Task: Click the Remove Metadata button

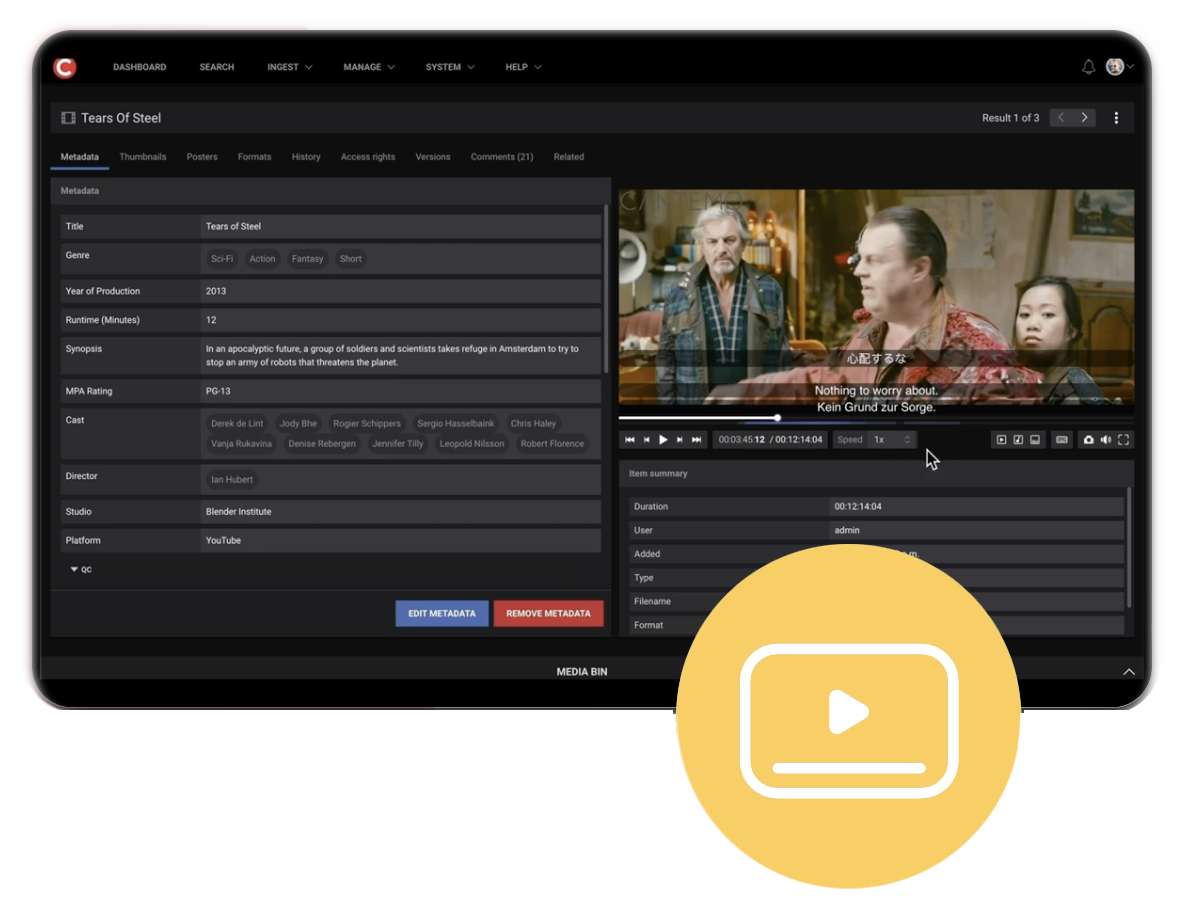Action: [x=548, y=613]
